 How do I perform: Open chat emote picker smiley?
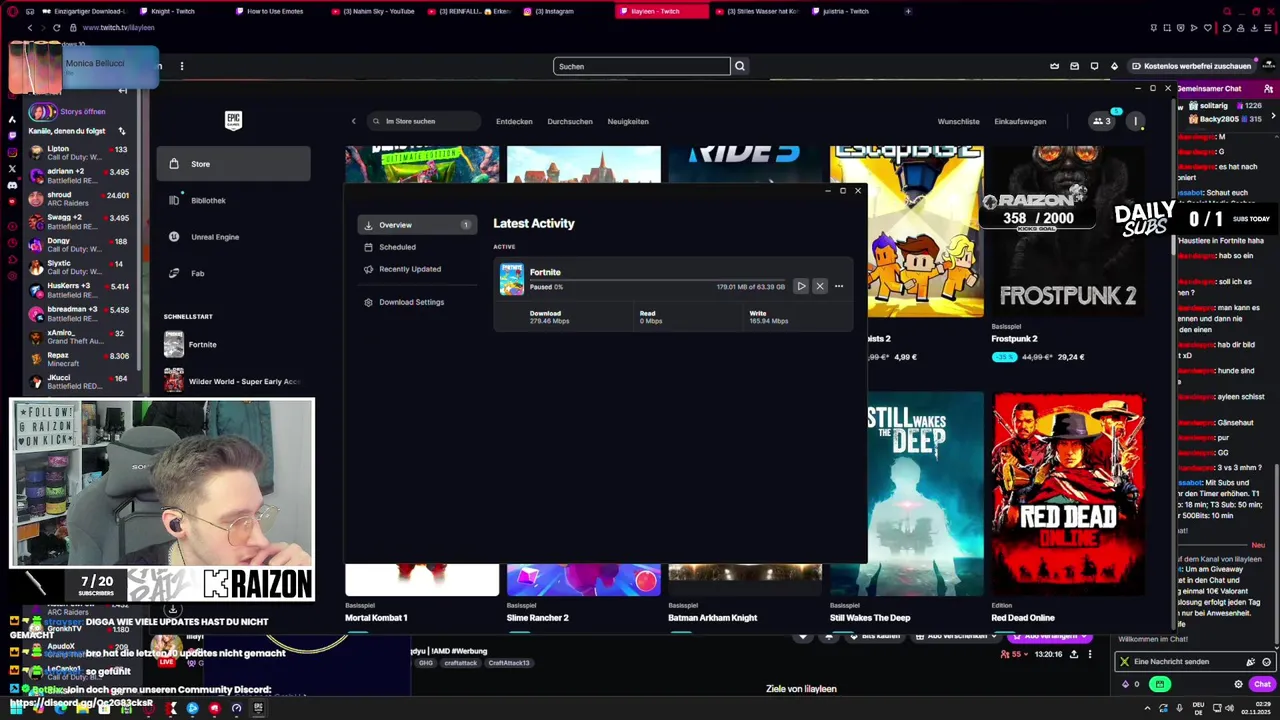pos(1267,662)
